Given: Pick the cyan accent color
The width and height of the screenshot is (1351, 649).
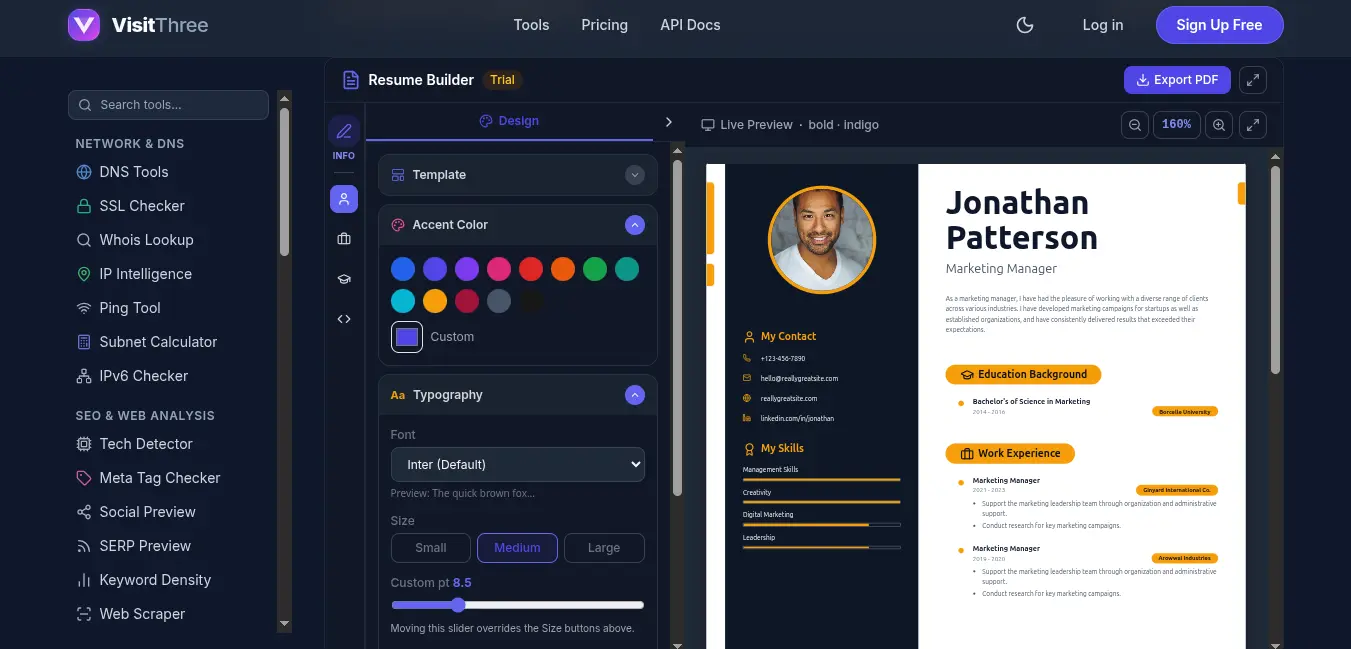Looking at the screenshot, I should tap(403, 301).
